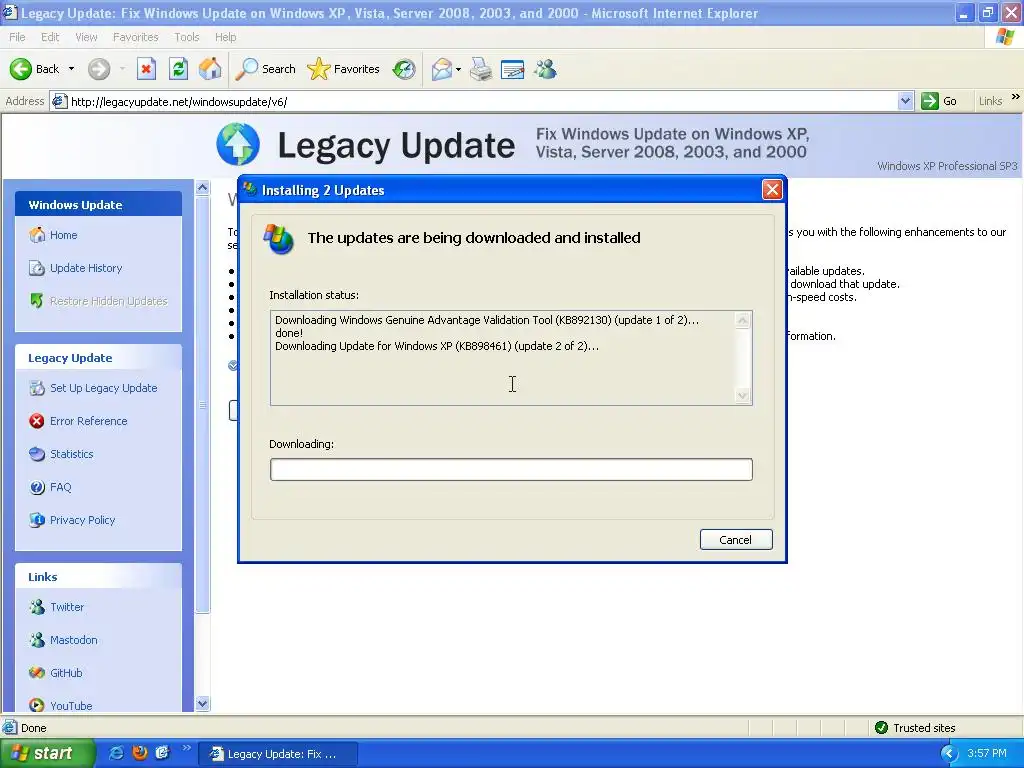Open the Twitter link
The image size is (1024, 768).
click(x=67, y=607)
